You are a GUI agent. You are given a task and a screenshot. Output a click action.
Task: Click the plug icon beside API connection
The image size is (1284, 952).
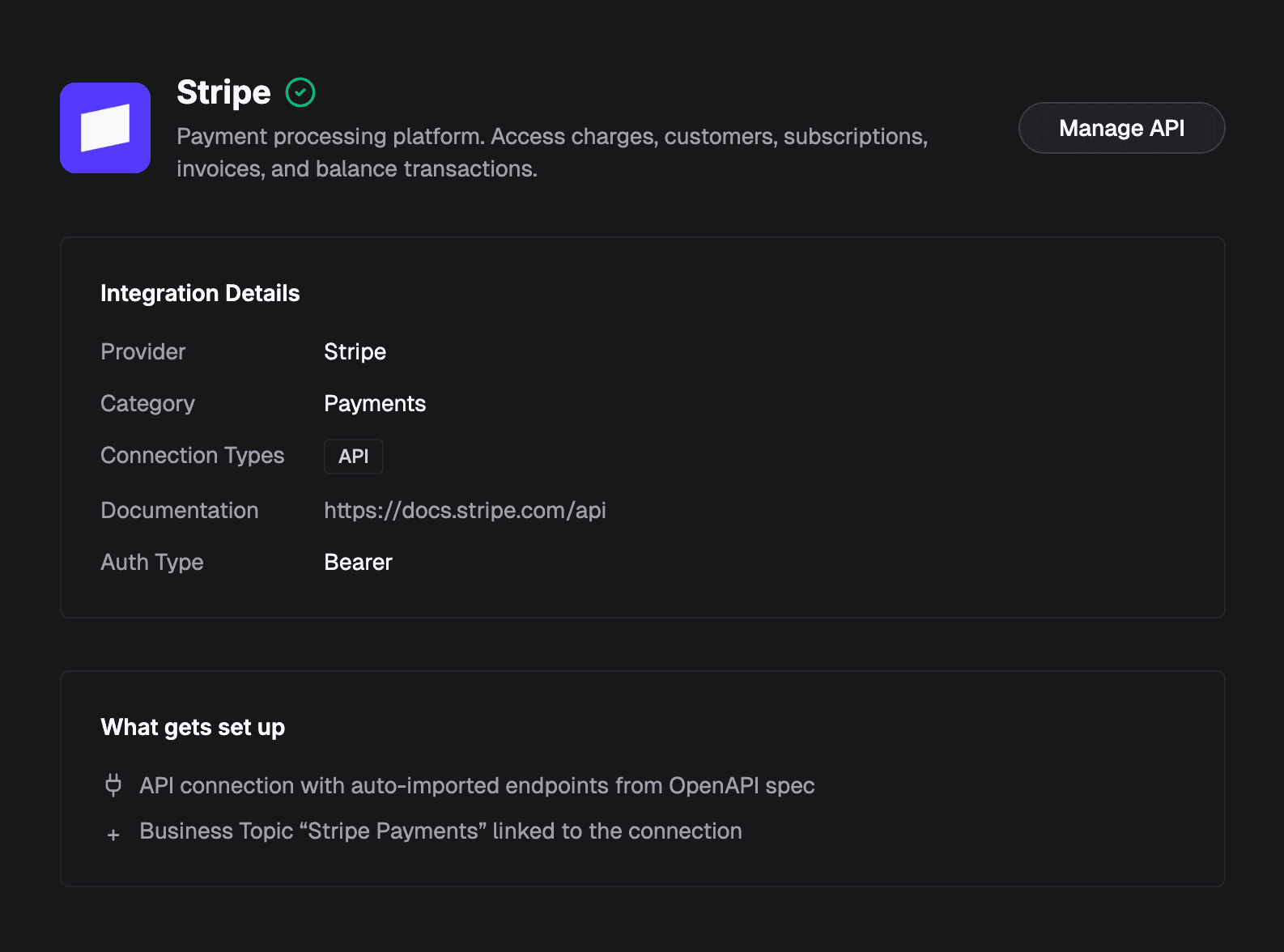pos(113,785)
